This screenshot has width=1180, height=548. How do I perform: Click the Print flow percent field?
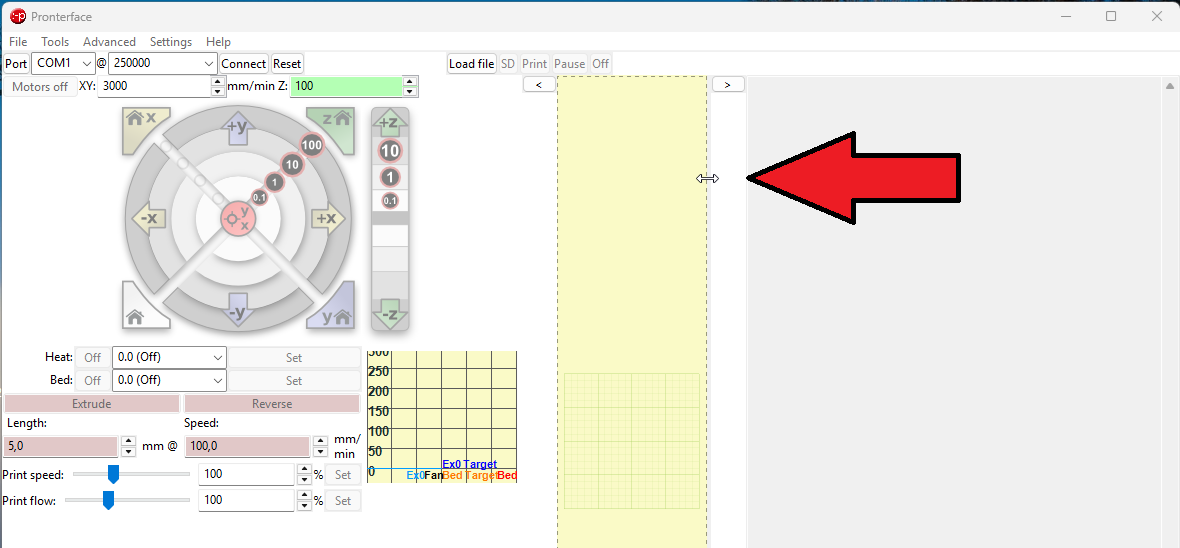coord(247,500)
